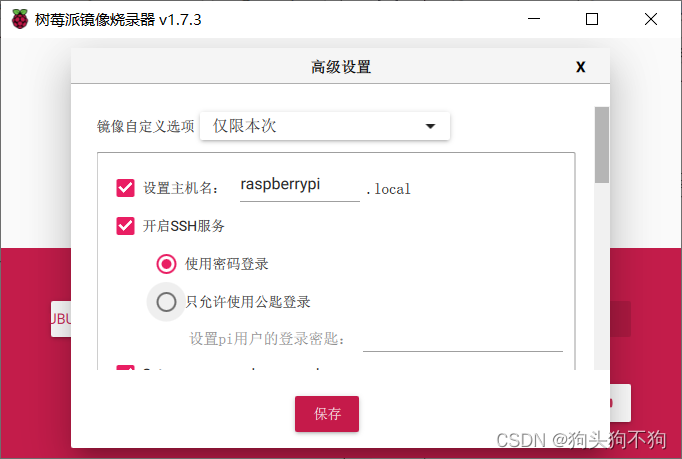Image resolution: width=682 pixels, height=459 pixels.
Task: Click the Raspberry Pi logo icon in title bar
Action: [x=20, y=19]
